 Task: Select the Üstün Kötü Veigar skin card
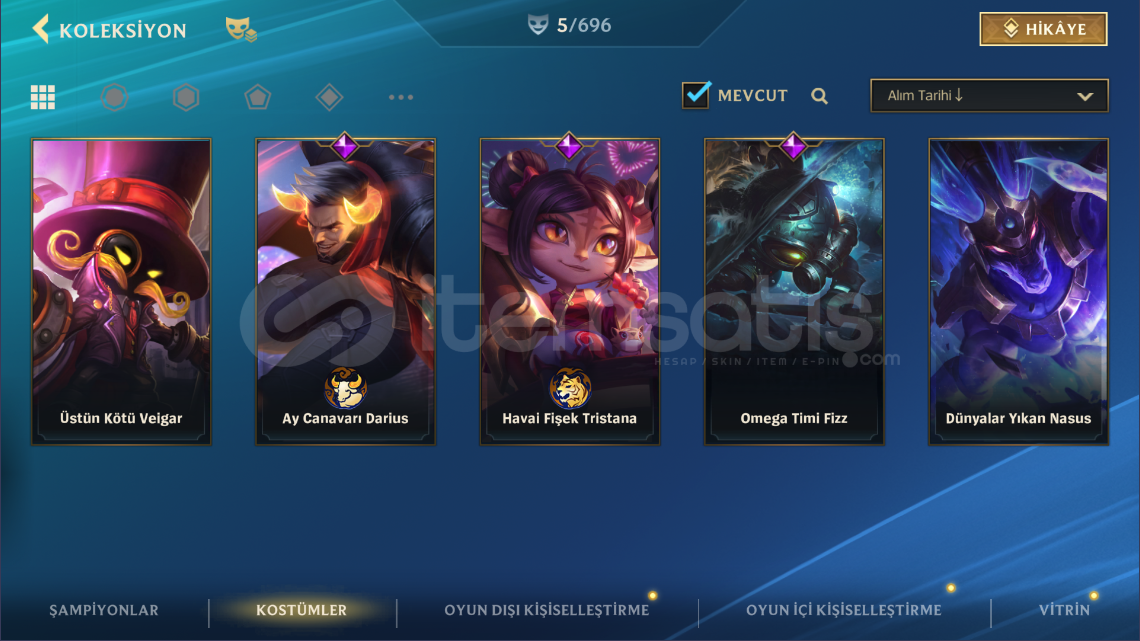(121, 291)
